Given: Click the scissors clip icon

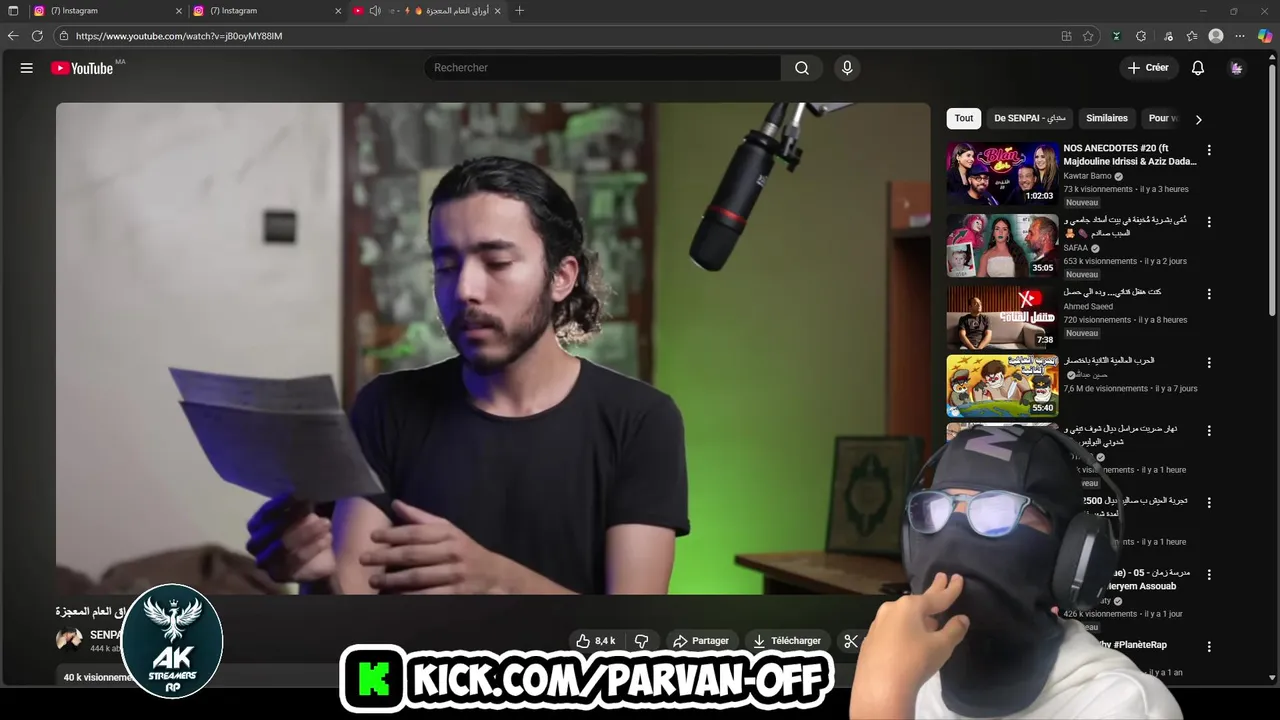Looking at the screenshot, I should [851, 641].
